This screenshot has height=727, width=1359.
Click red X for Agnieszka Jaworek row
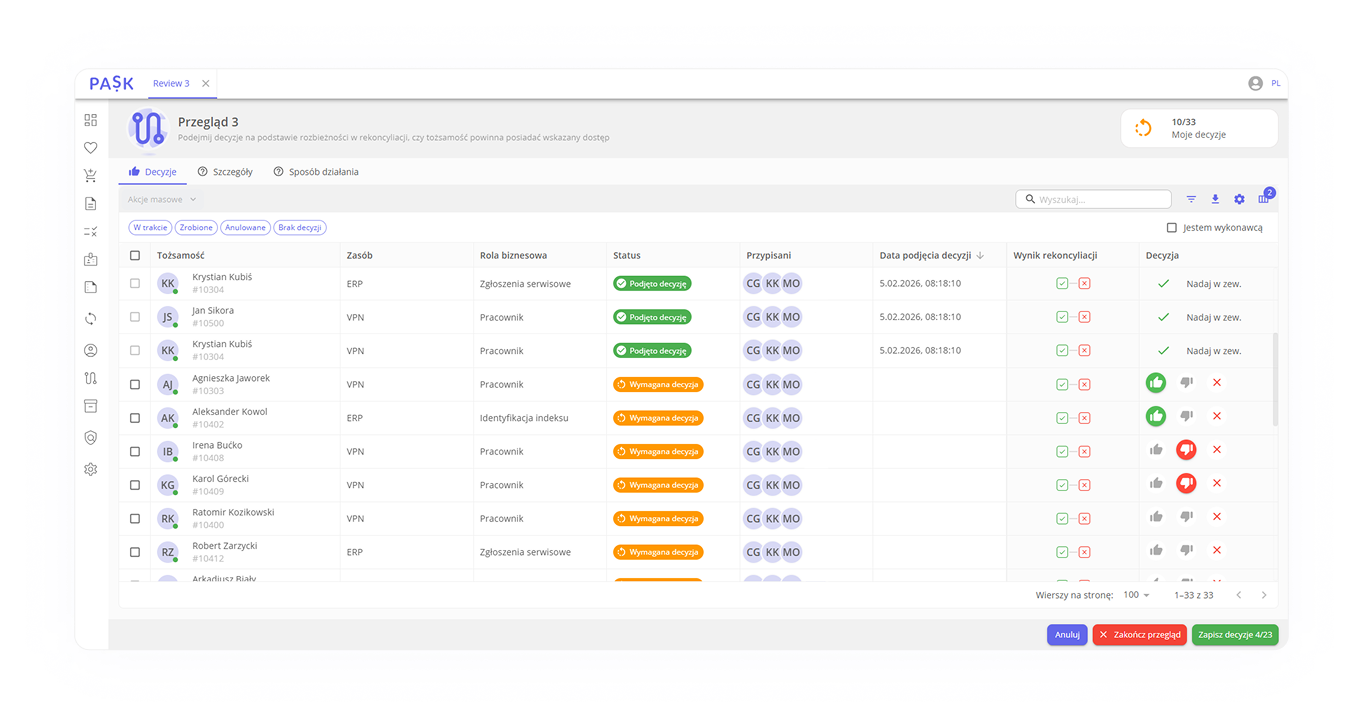pos(1217,382)
